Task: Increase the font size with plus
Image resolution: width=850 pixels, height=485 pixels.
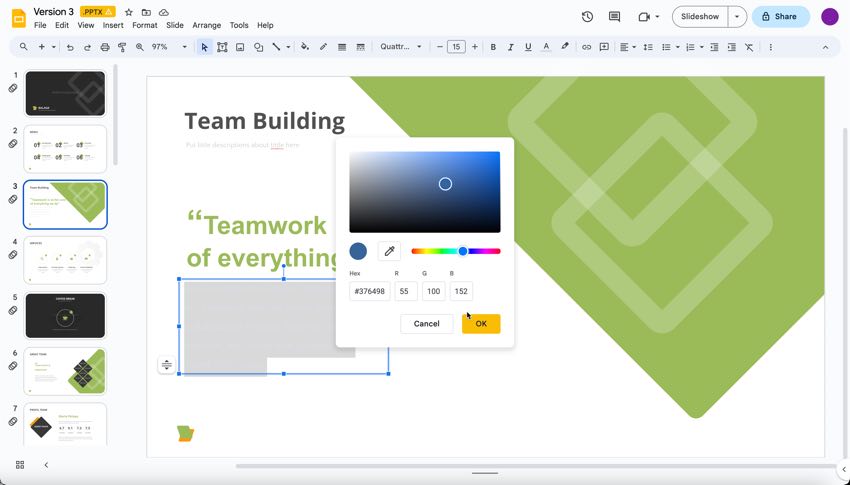Action: 474,47
